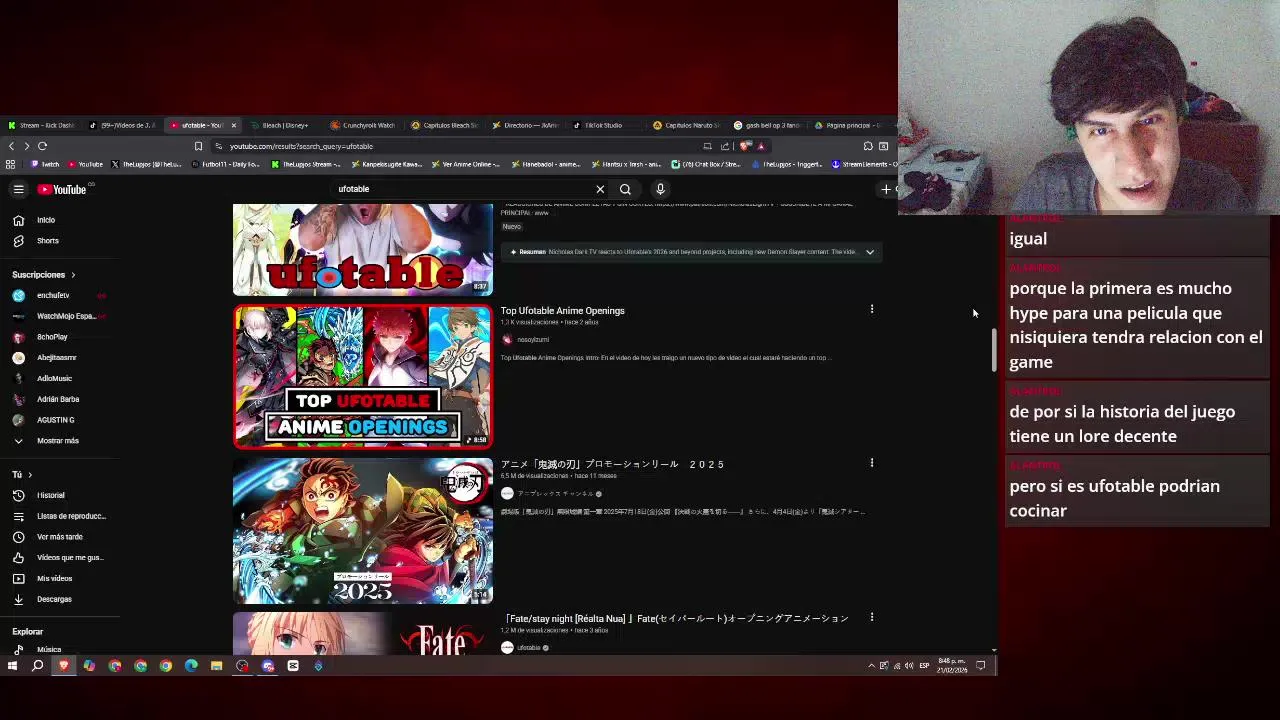Open the StreamElements bookmark
The image size is (1280, 720).
(x=863, y=164)
